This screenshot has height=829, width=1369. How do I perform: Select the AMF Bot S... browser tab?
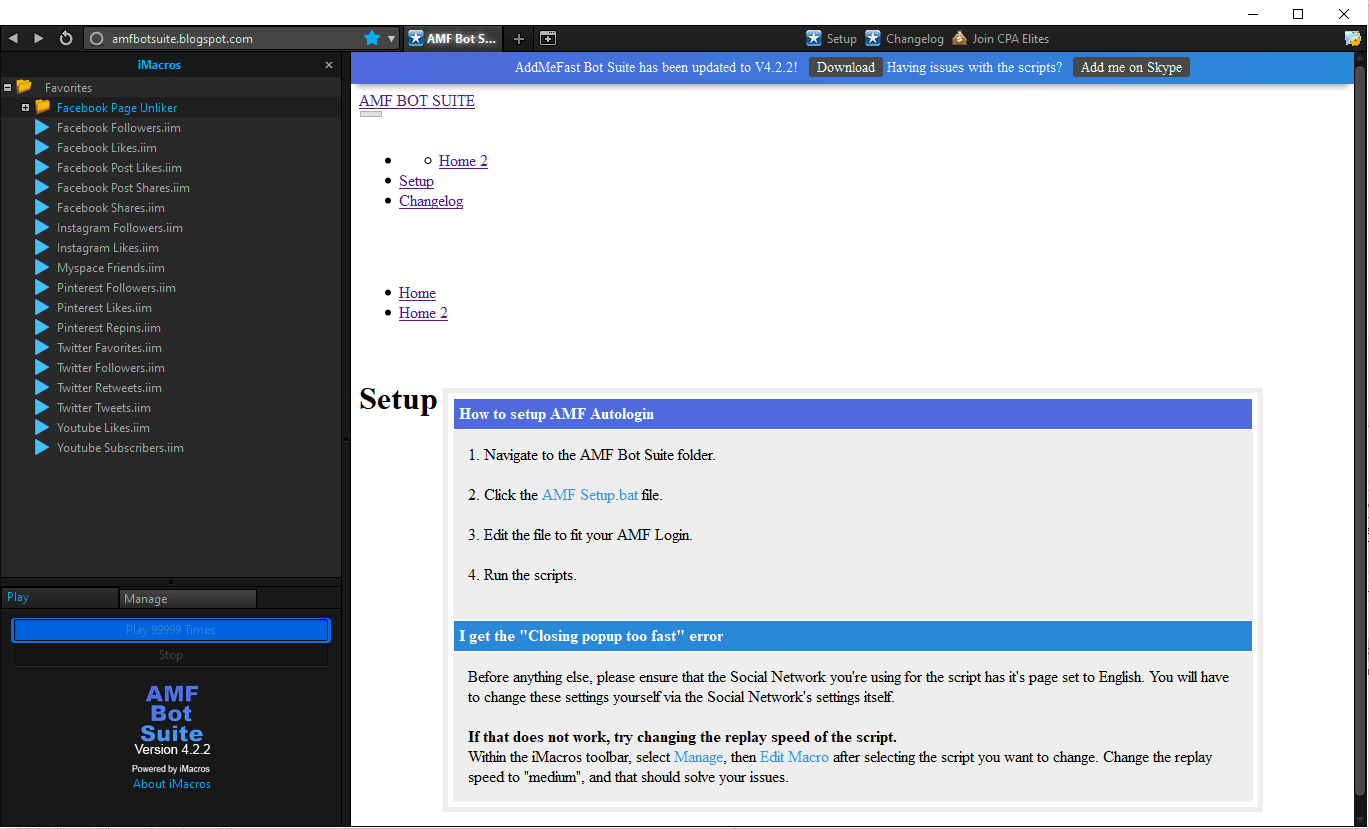click(x=453, y=39)
